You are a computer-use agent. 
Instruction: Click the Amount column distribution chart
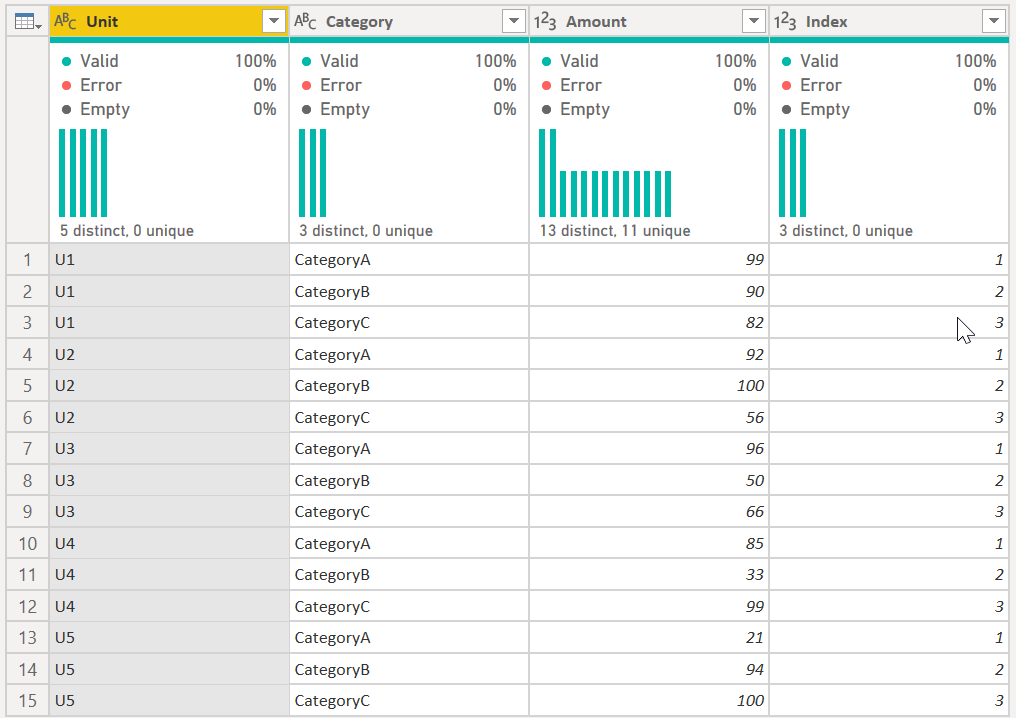(605, 173)
